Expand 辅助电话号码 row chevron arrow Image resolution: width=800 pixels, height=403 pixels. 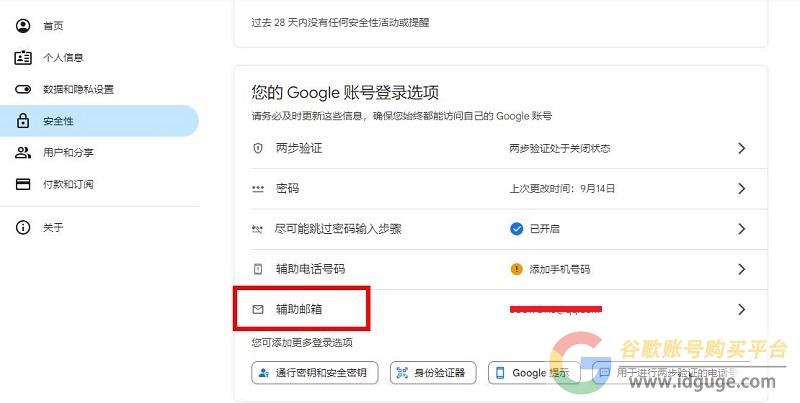click(742, 269)
